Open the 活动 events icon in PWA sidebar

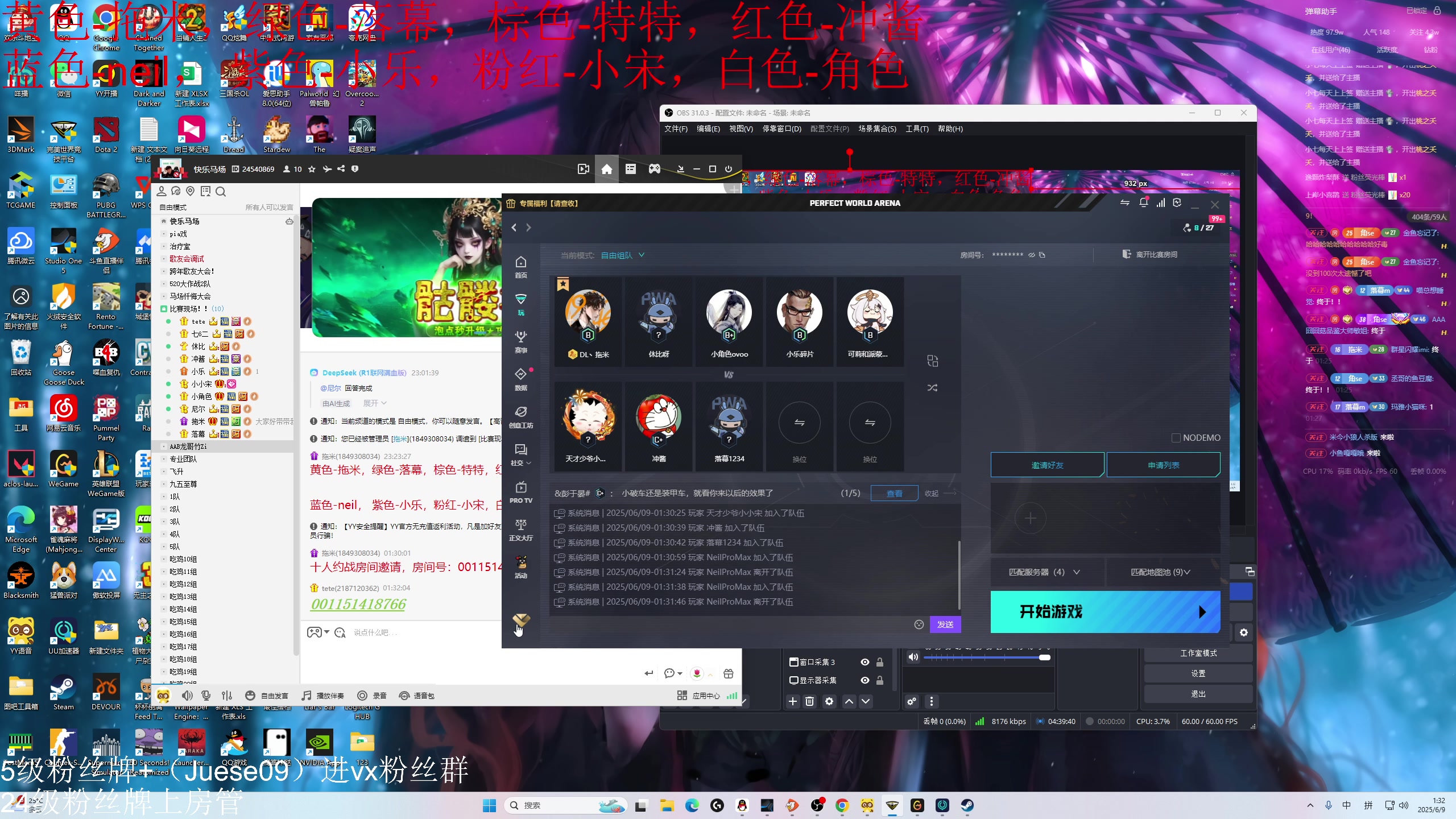520,567
